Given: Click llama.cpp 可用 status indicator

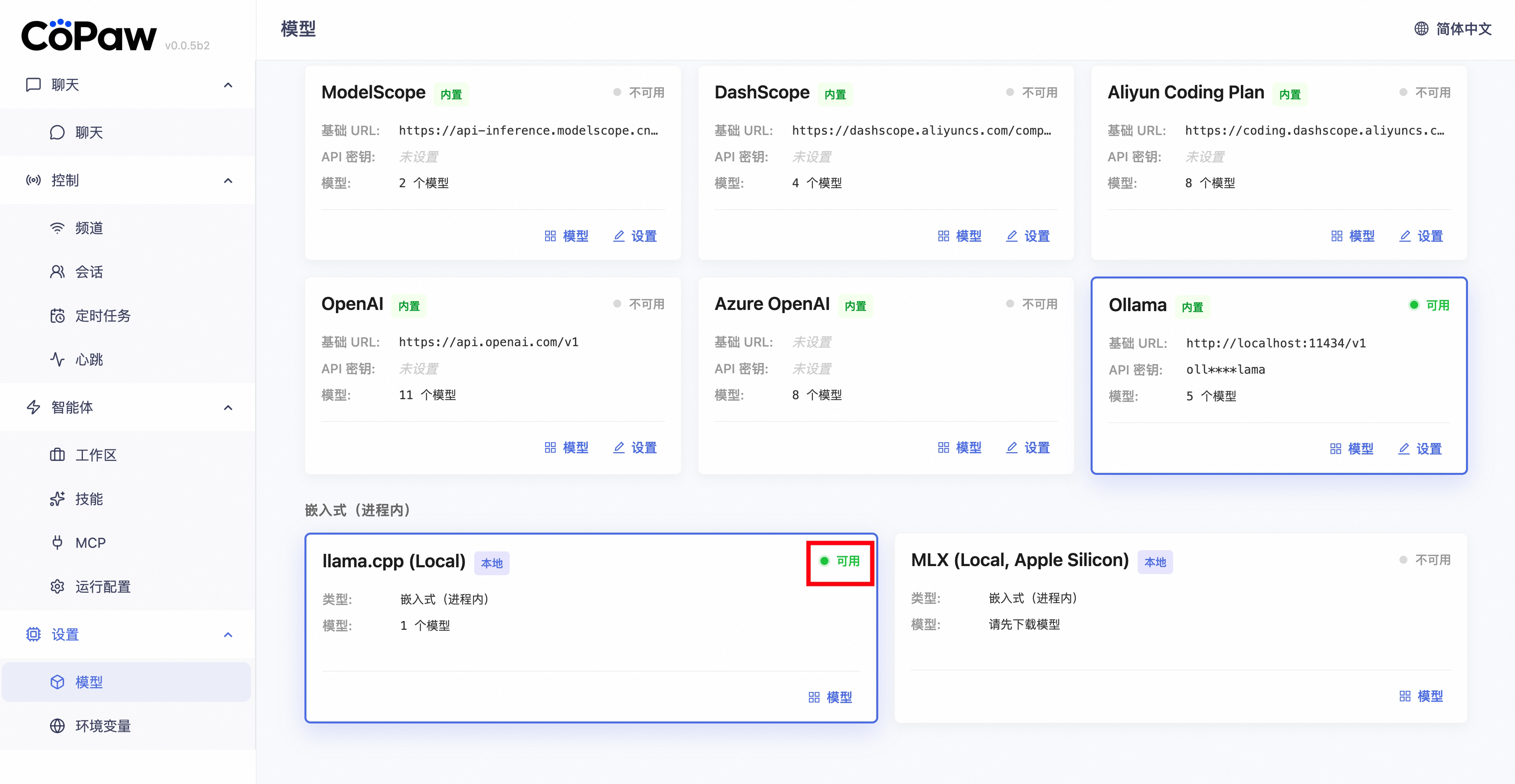Looking at the screenshot, I should 840,561.
